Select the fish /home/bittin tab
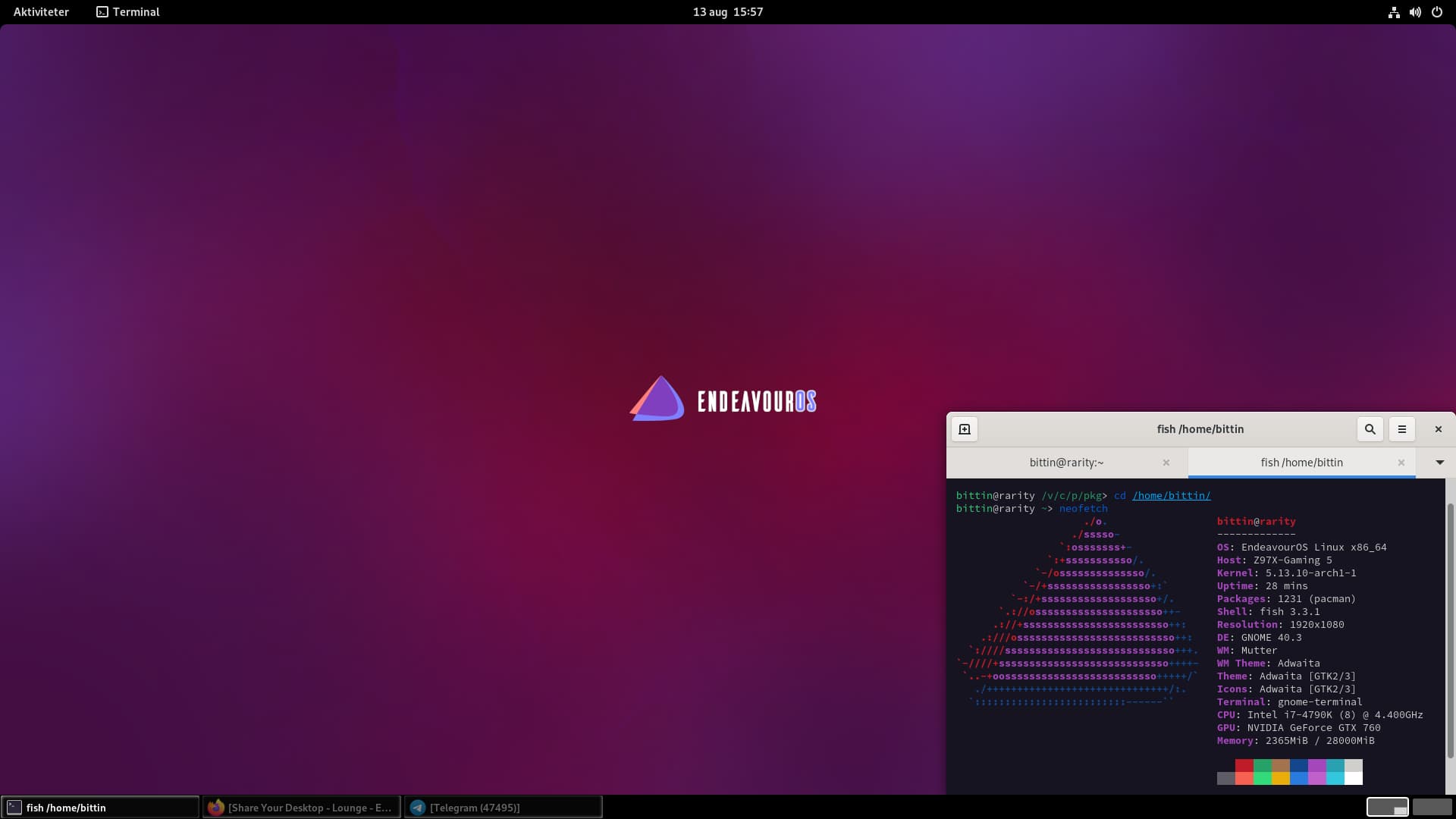The height and width of the screenshot is (819, 1456). [1301, 463]
